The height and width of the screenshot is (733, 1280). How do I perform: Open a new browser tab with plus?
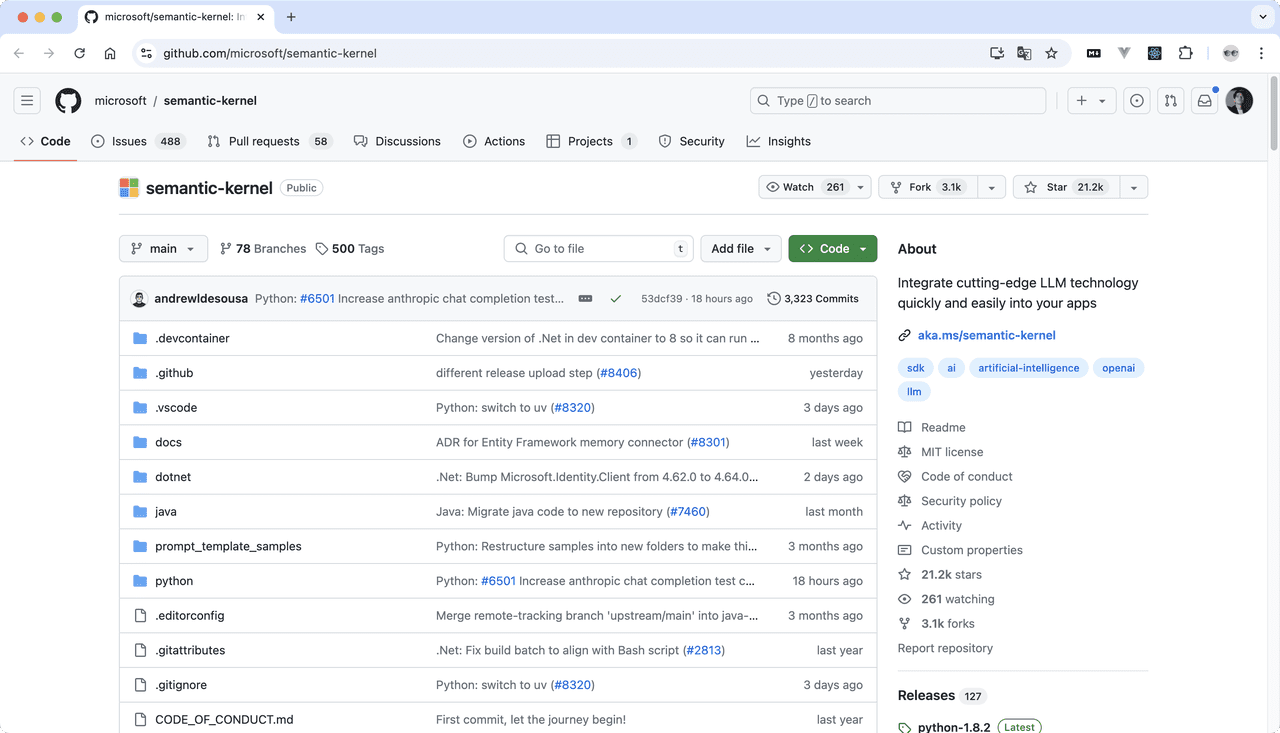[291, 17]
